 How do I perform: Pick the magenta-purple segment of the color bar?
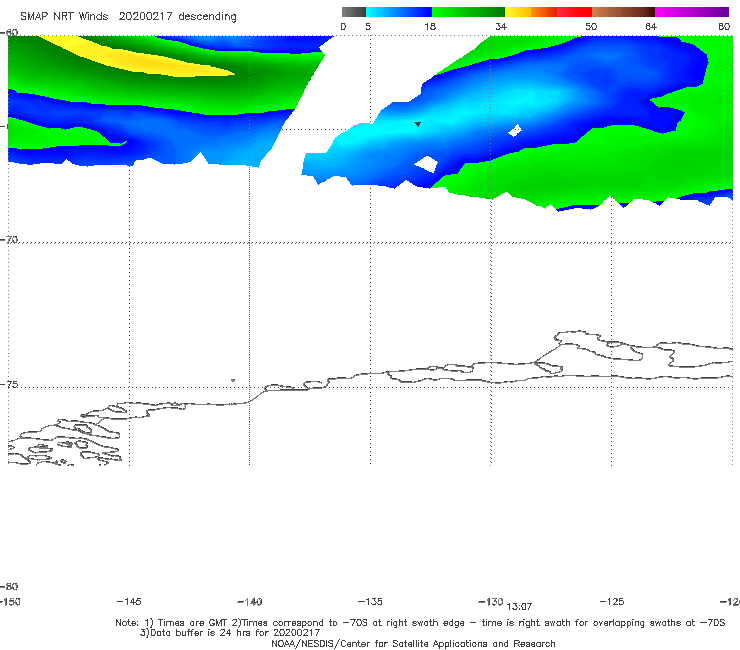[692, 12]
